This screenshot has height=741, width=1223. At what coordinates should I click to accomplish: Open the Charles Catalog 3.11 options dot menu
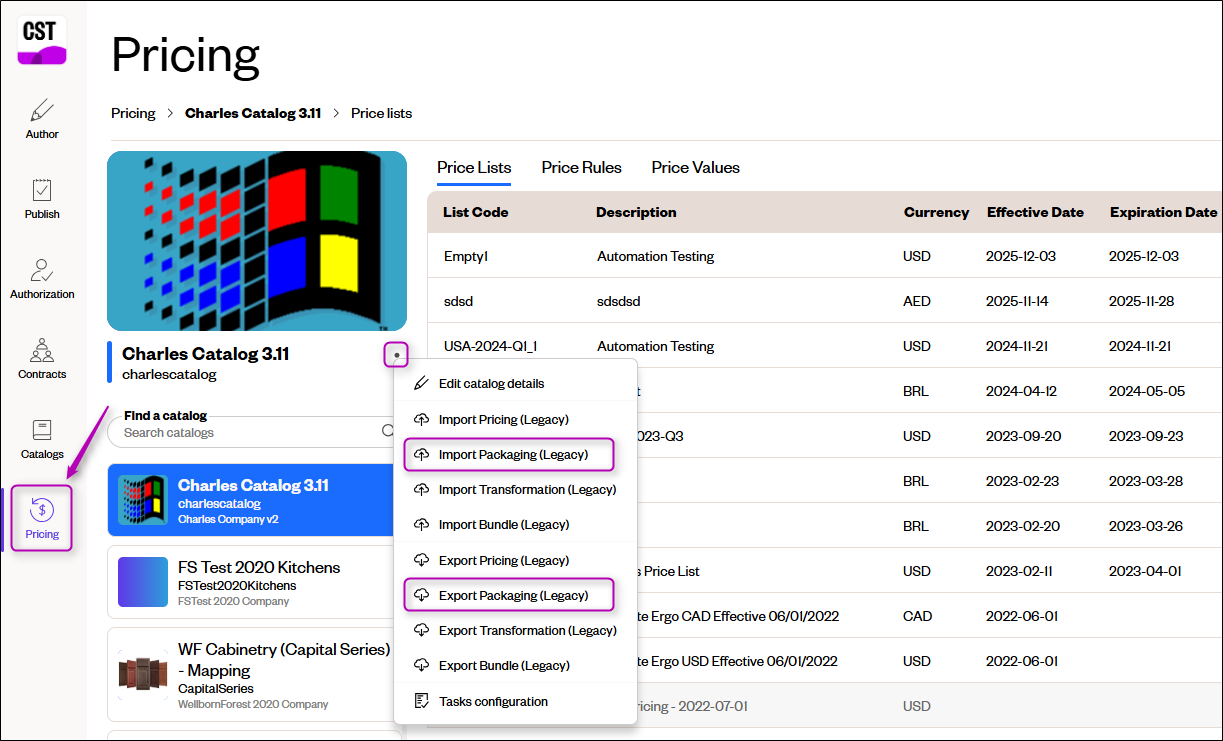[x=397, y=354]
